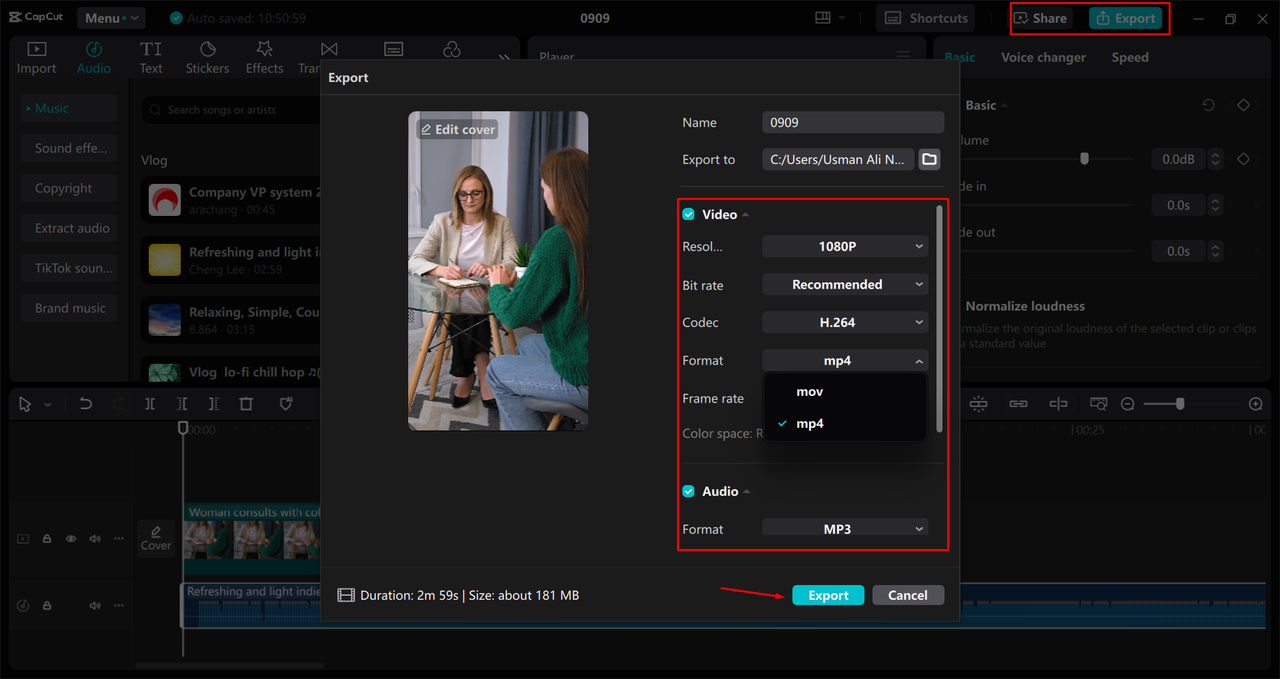The width and height of the screenshot is (1280, 679).
Task: Open the Bit rate Recommended dropdown
Action: [845, 284]
